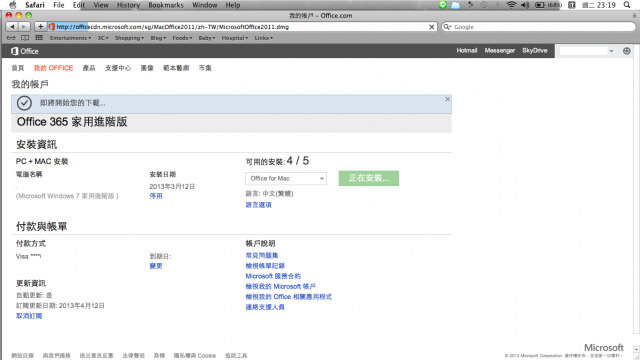
Task: Select 我的 OFFICE tab
Action: tap(53, 68)
